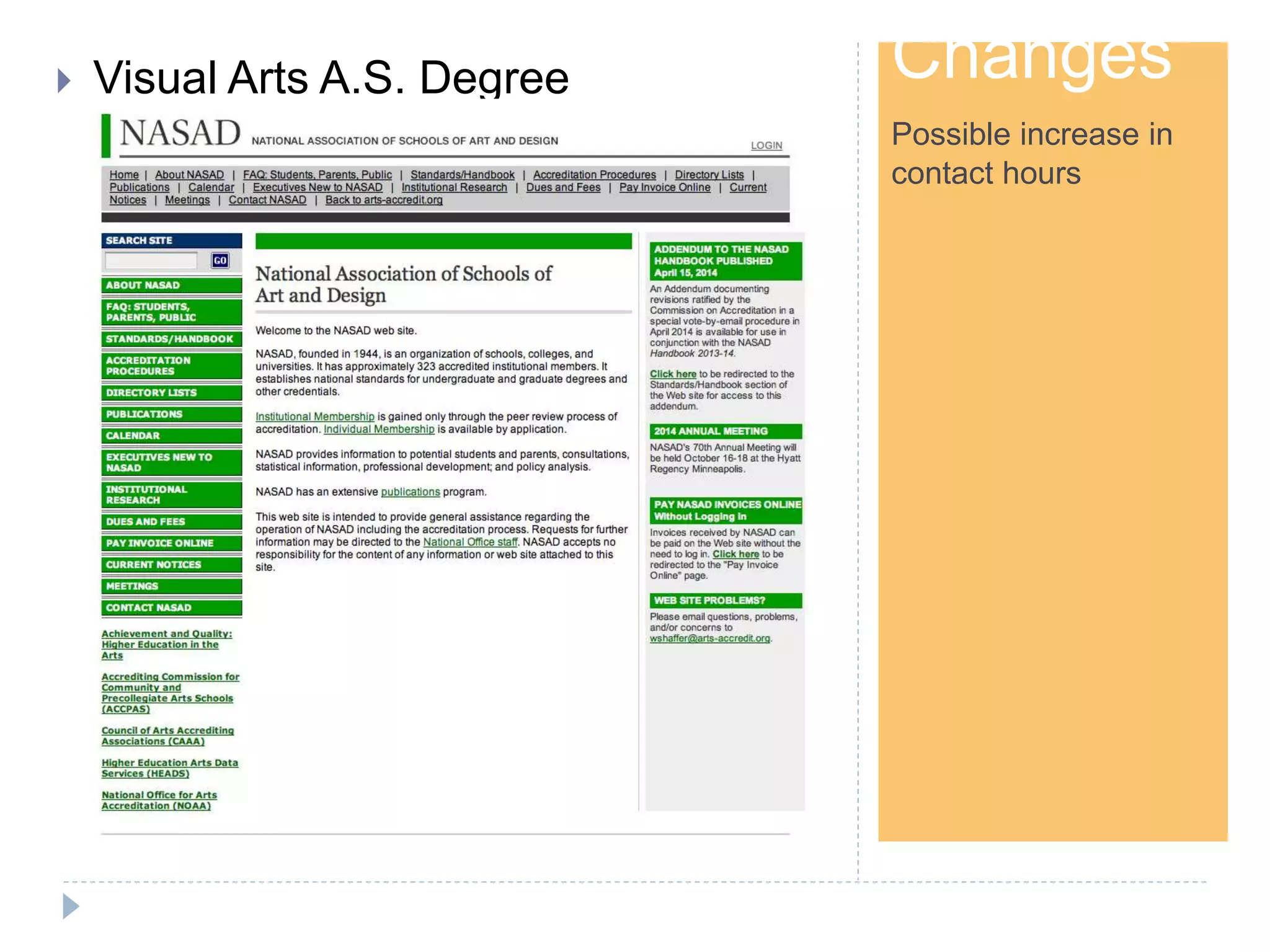
Task: Open Dues and Fees top link
Action: point(563,187)
